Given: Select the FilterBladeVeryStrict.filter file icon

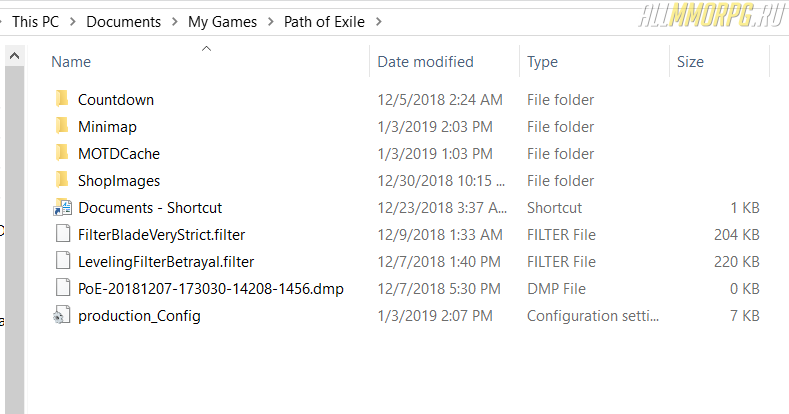Looking at the screenshot, I should [x=63, y=234].
